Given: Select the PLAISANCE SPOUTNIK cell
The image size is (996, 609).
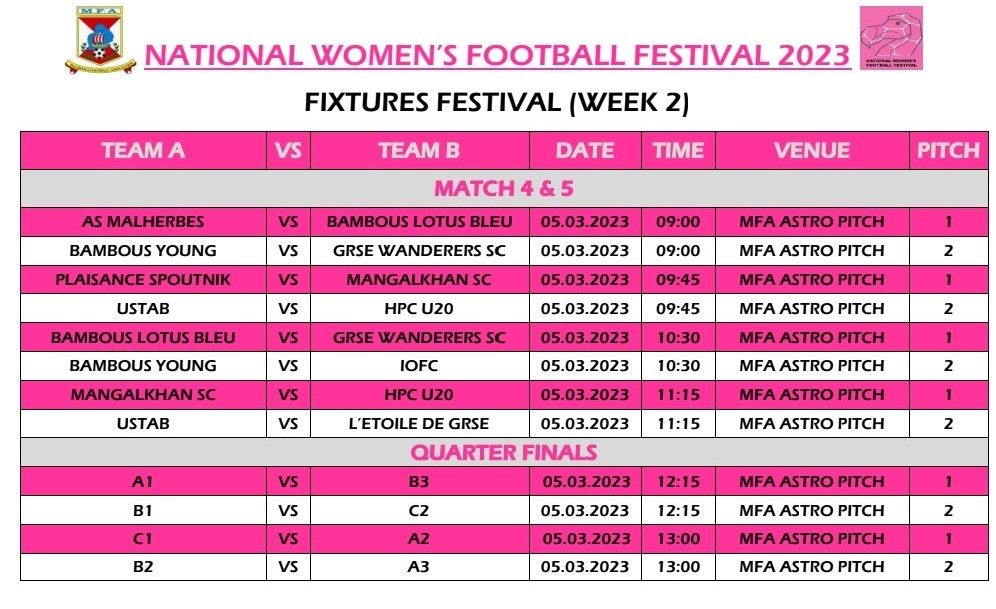Looking at the screenshot, I should point(144,280).
